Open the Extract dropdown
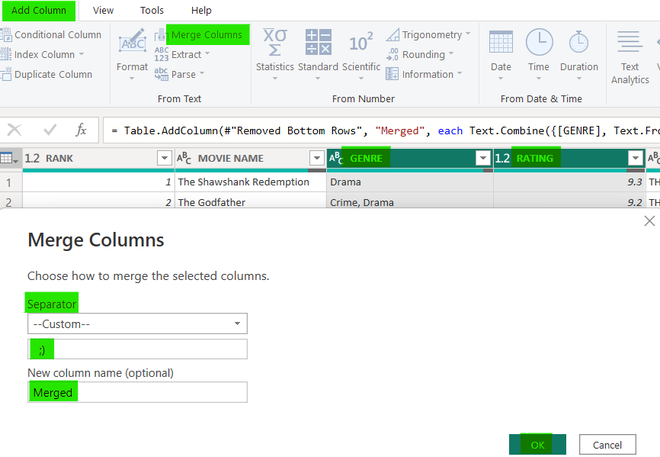 point(182,54)
